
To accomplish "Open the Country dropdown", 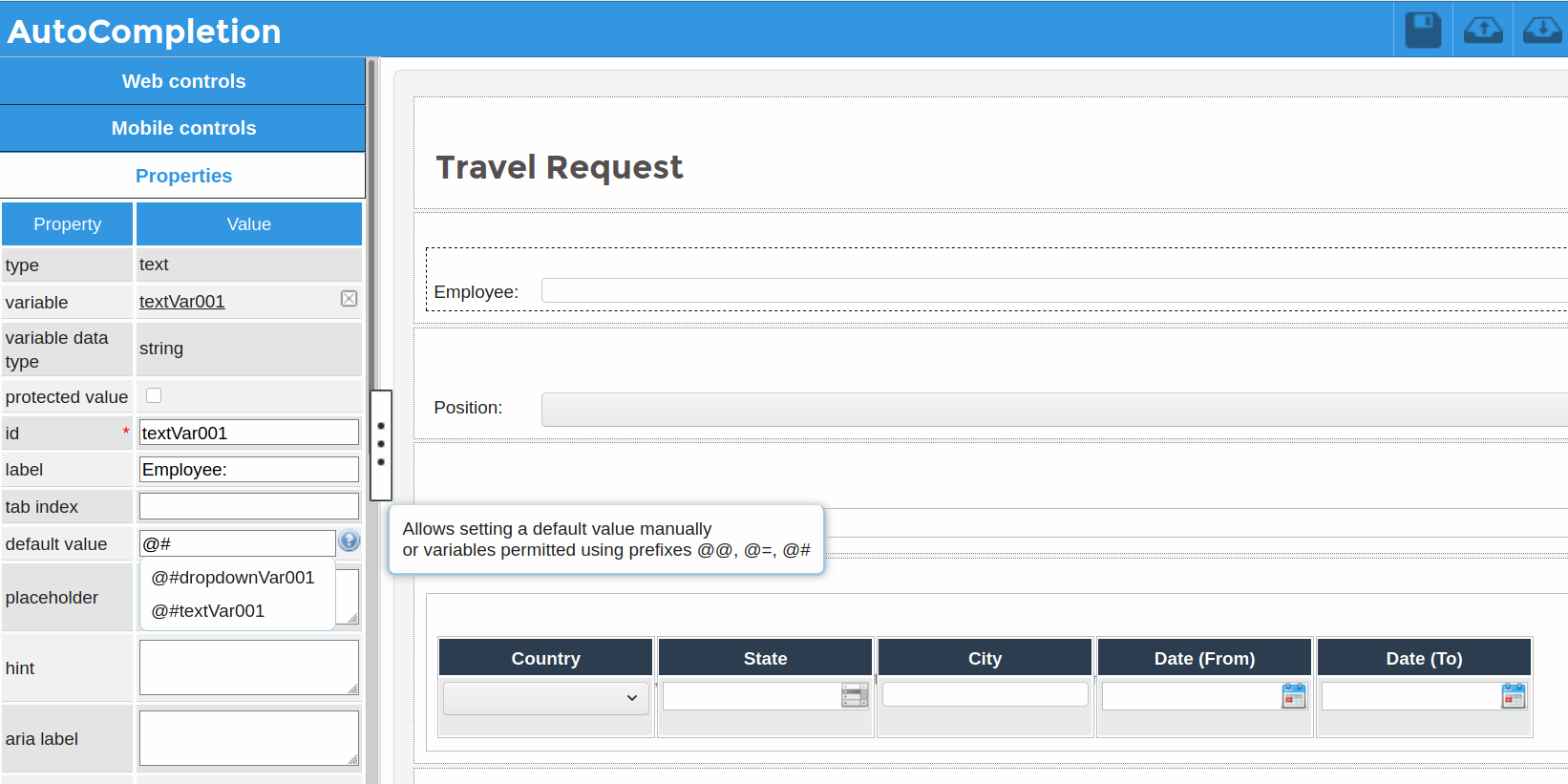I will 545,698.
